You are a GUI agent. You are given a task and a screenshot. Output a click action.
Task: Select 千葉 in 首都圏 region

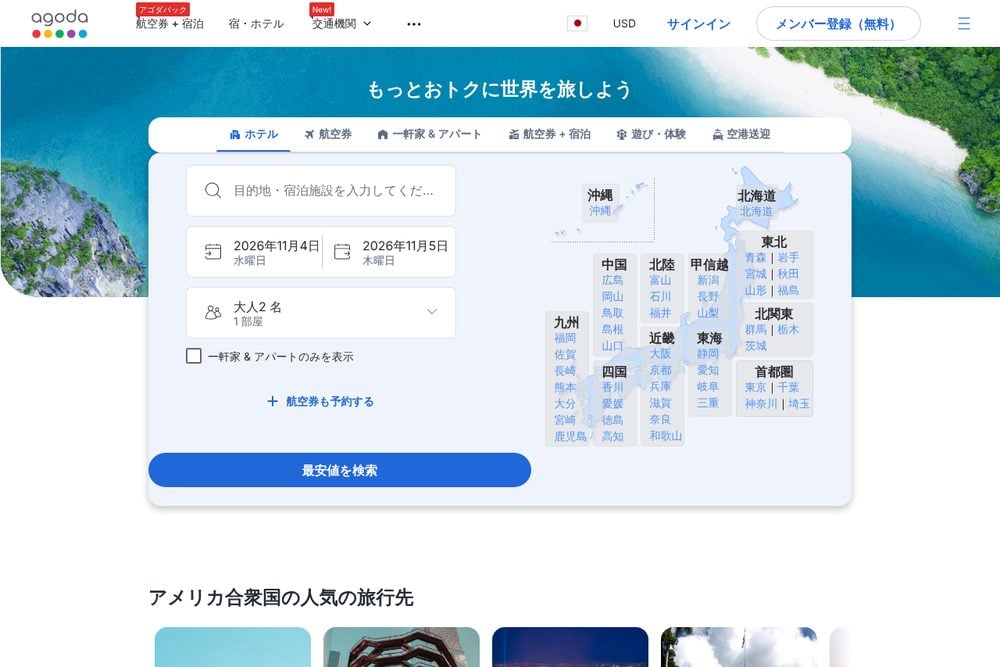click(x=788, y=388)
